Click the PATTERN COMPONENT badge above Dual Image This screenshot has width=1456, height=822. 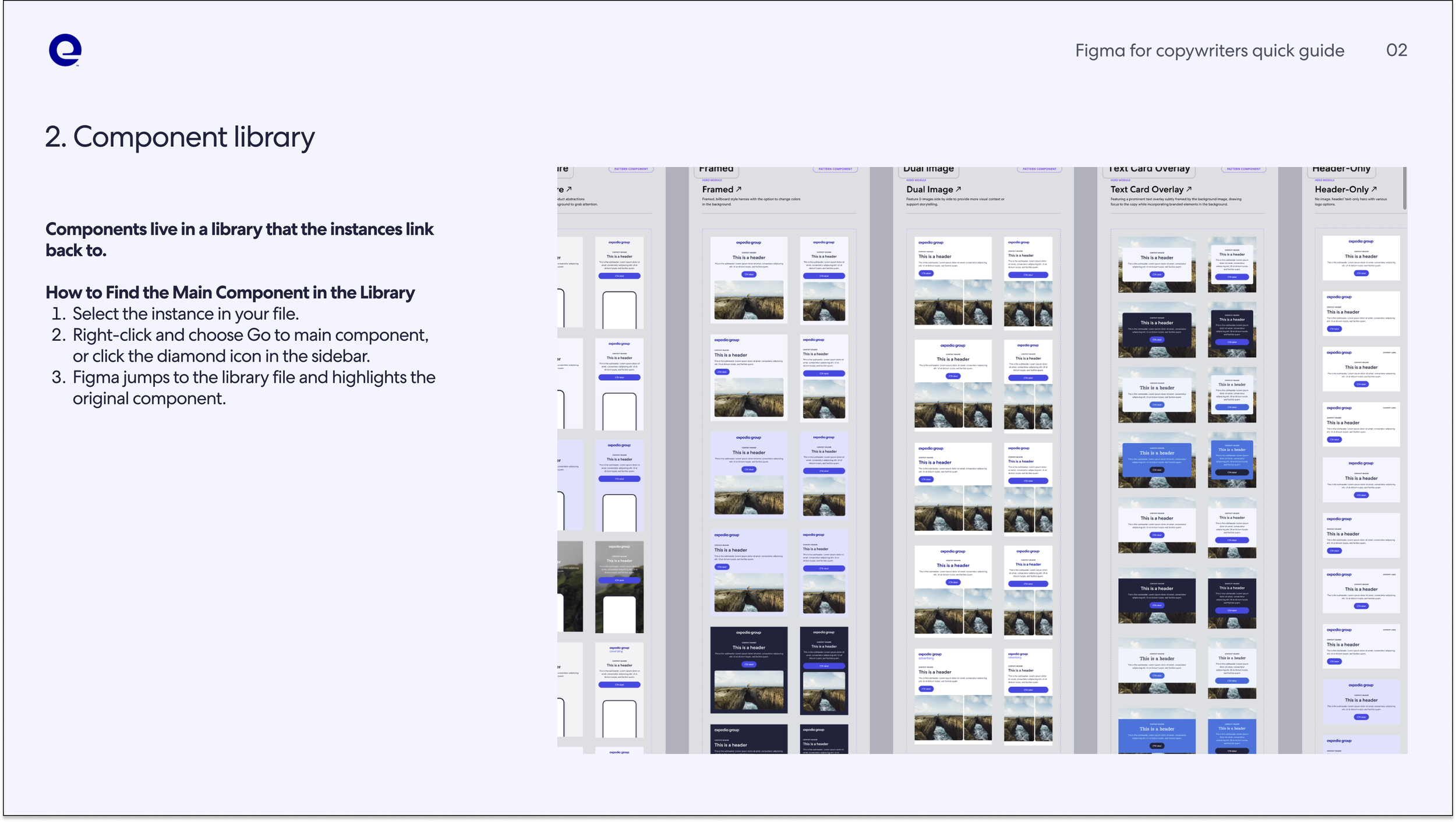tap(1040, 168)
